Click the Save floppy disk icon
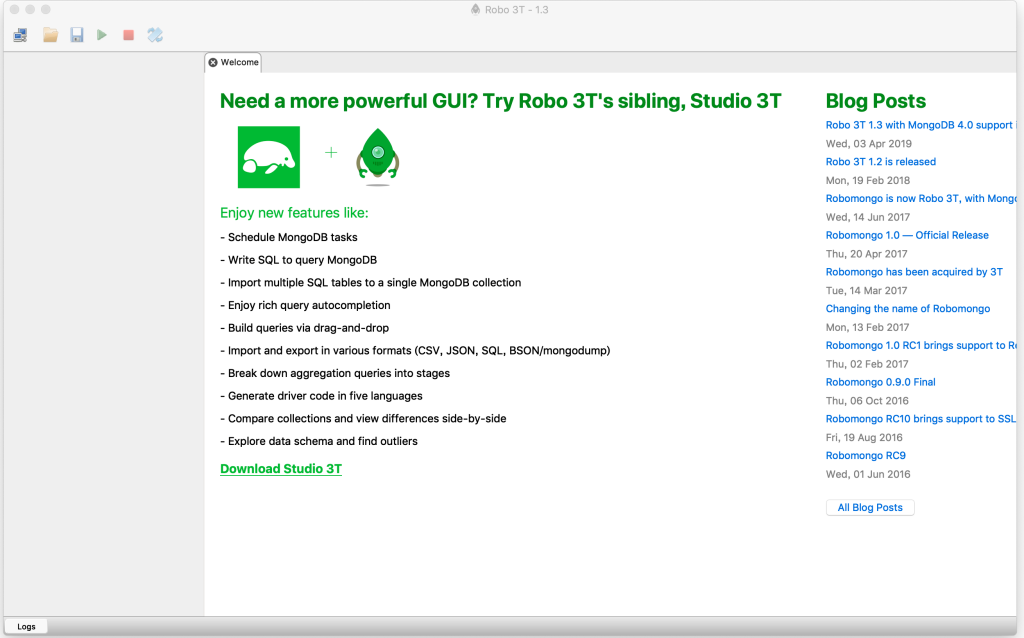Viewport: 1024px width, 638px height. 76,35
